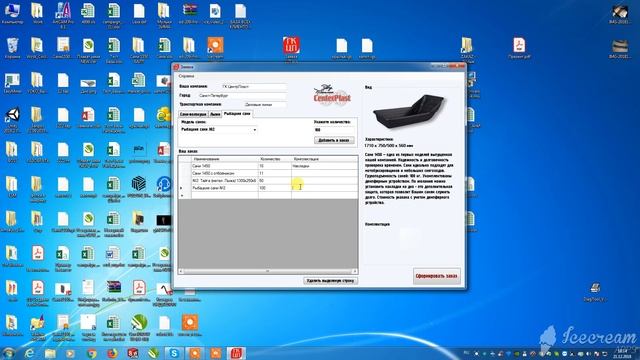The width and height of the screenshot is (640, 360).
Task: Open the Прайс PDF file on desktop
Action: [519, 48]
